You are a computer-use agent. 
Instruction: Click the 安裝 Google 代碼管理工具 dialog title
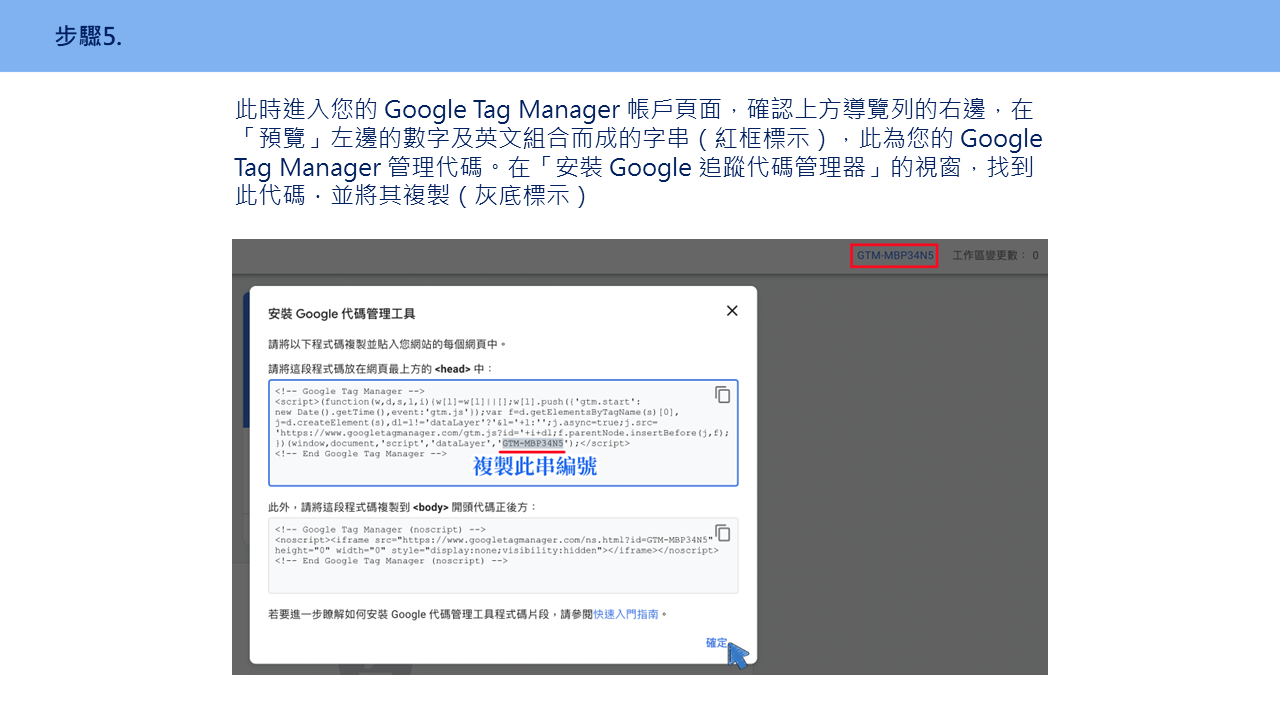click(x=342, y=314)
